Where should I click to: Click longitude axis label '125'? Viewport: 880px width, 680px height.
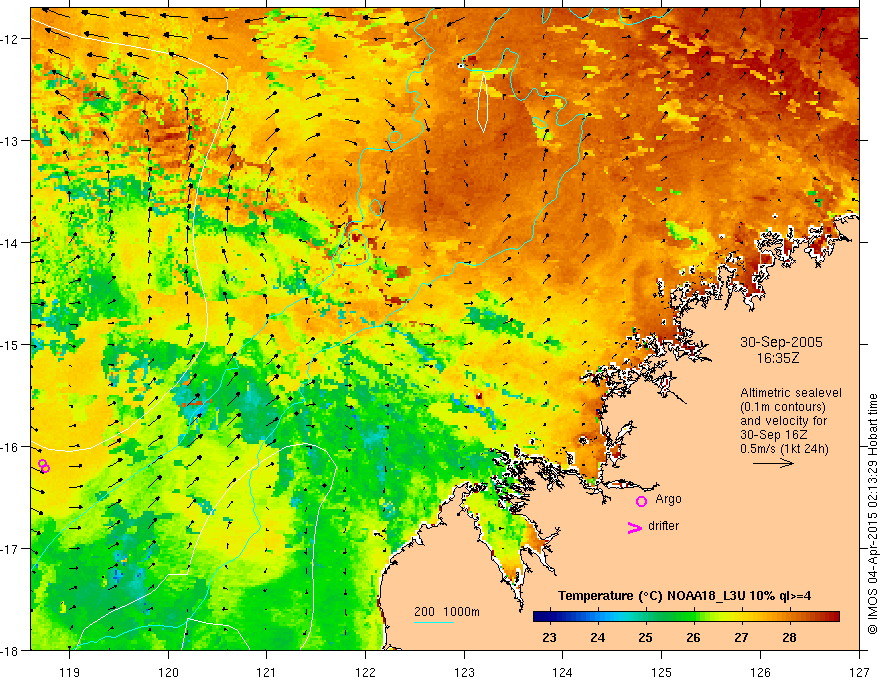[662, 672]
